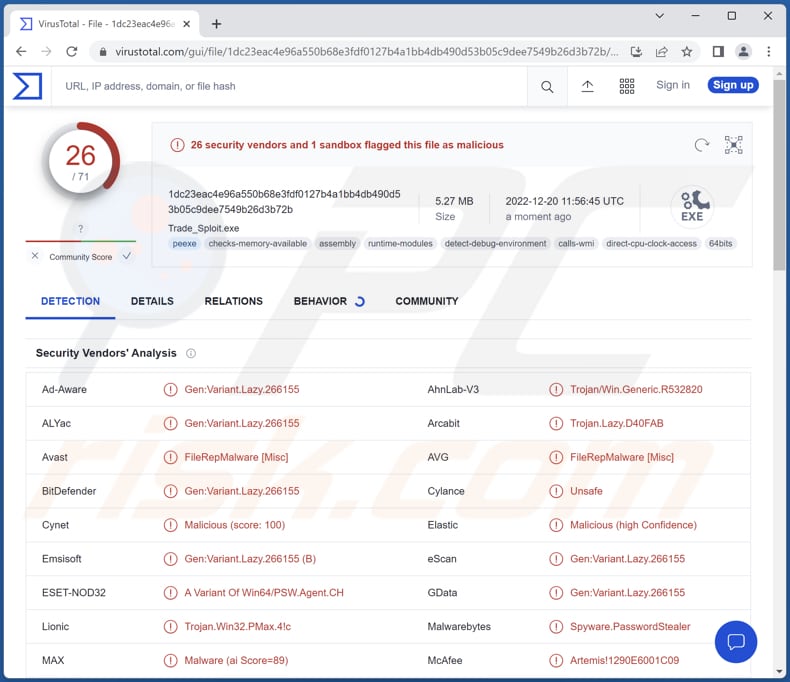Image resolution: width=790 pixels, height=682 pixels.
Task: Switch to the BEHAVIOR tab
Action: pyautogui.click(x=320, y=301)
